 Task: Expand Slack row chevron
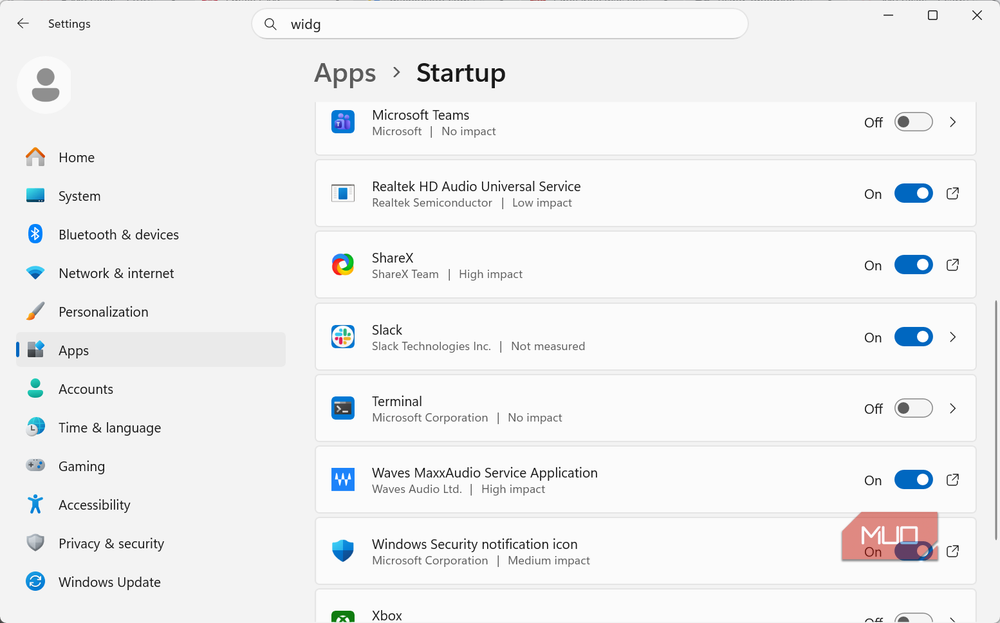(953, 337)
